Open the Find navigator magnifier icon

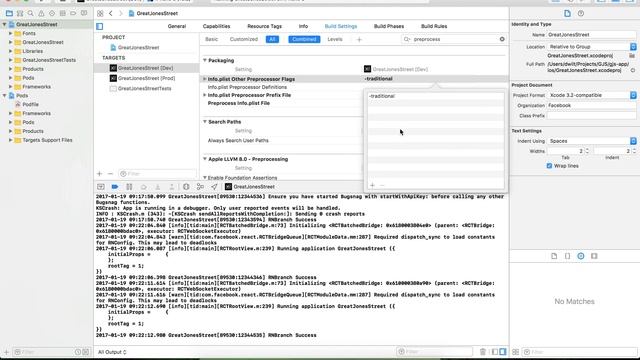[30, 13]
